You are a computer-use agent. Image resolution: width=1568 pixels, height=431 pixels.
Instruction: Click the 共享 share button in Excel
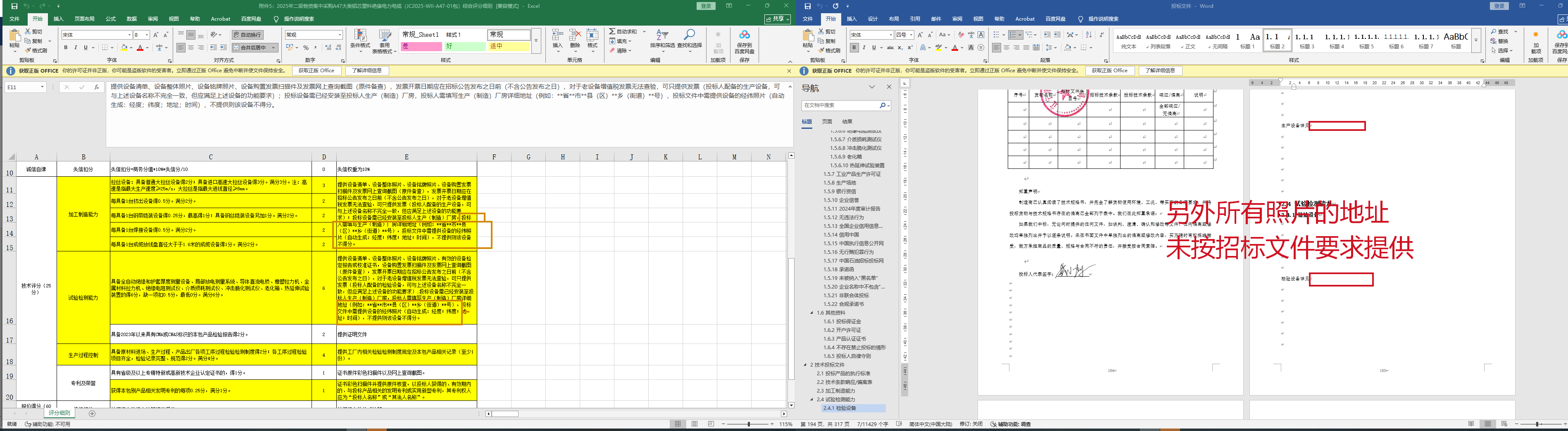778,19
